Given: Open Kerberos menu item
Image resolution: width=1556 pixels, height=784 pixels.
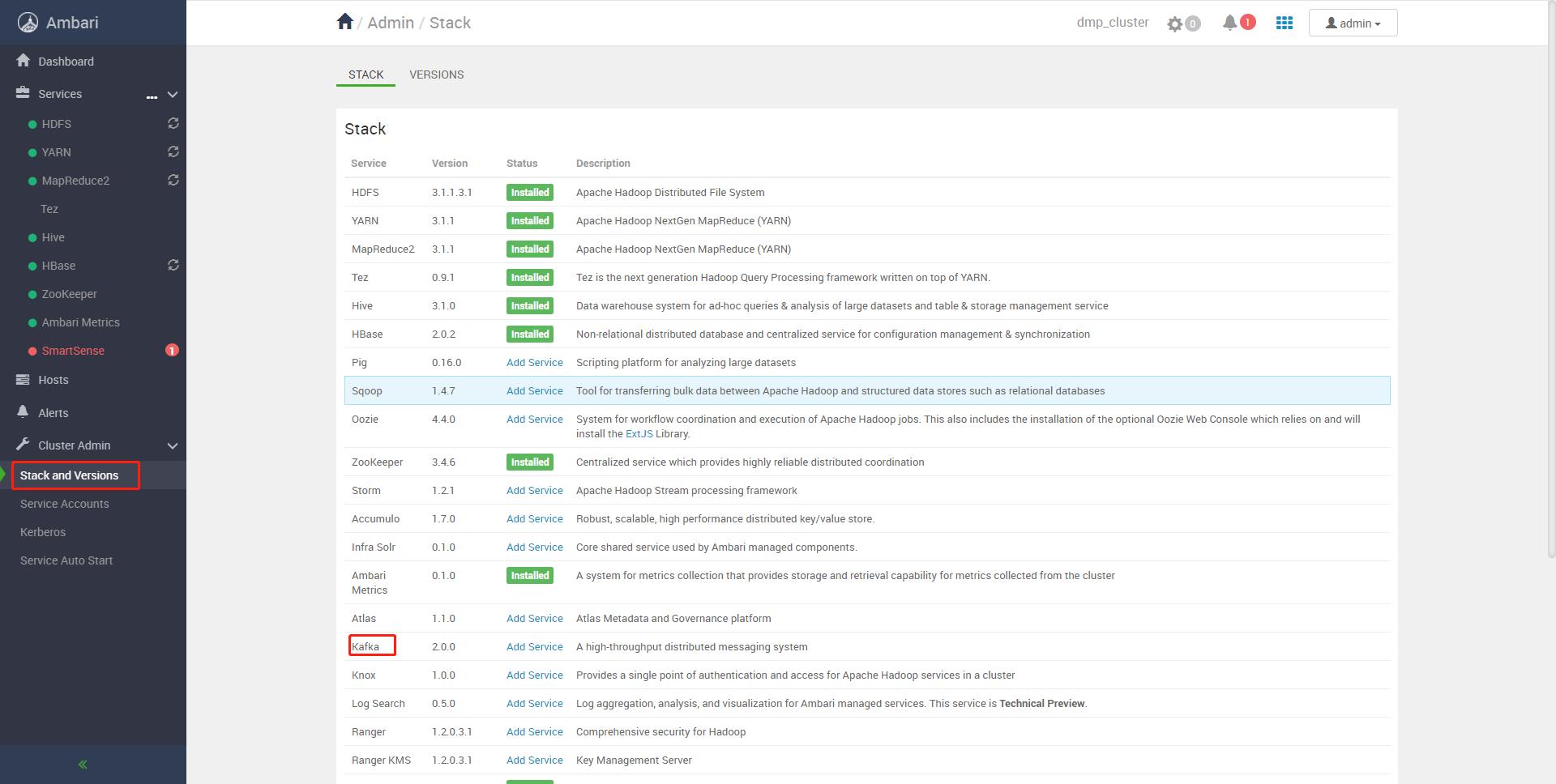Looking at the screenshot, I should [x=43, y=532].
